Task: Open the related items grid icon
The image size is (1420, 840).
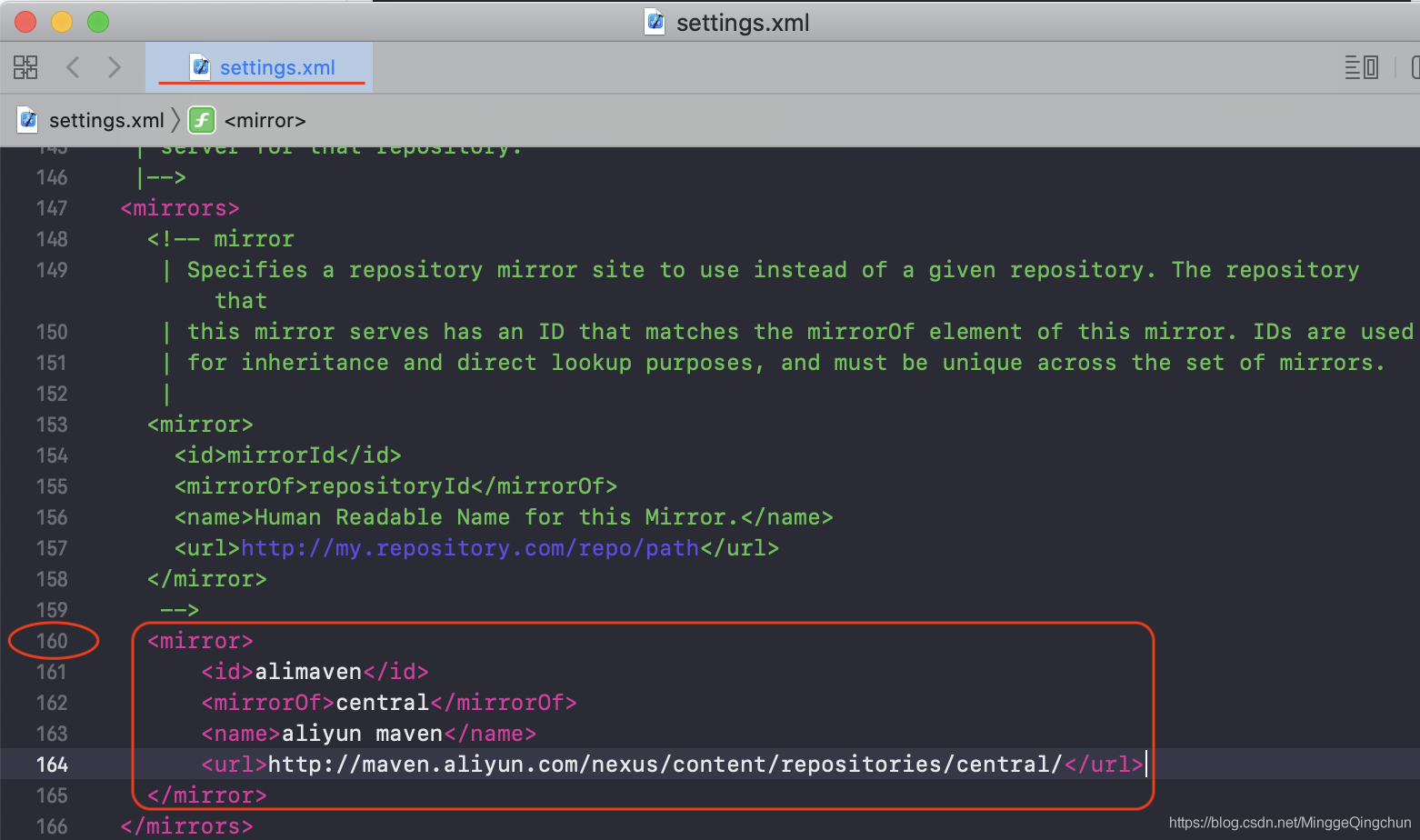Action: pyautogui.click(x=25, y=67)
